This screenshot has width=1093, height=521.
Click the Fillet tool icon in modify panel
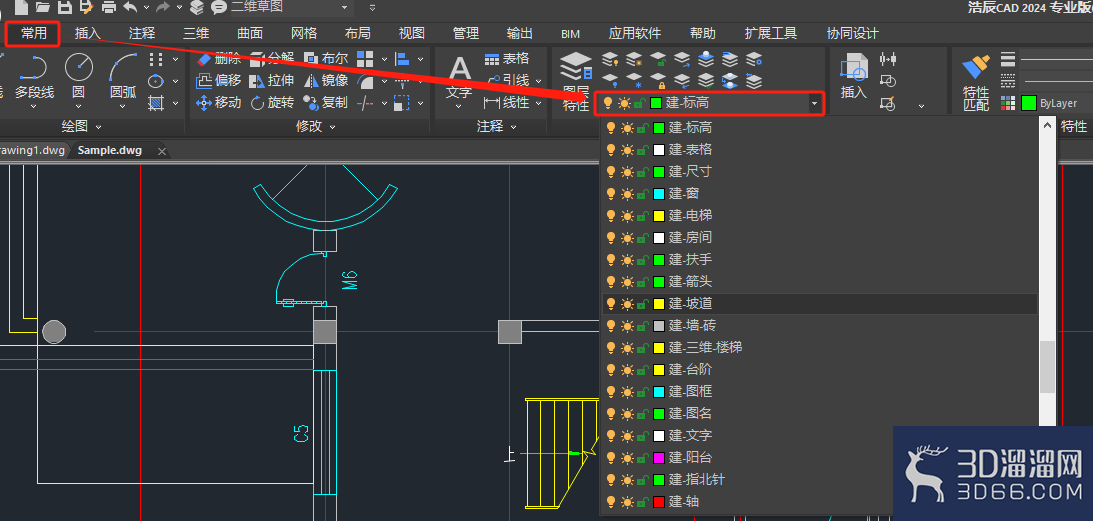365,81
